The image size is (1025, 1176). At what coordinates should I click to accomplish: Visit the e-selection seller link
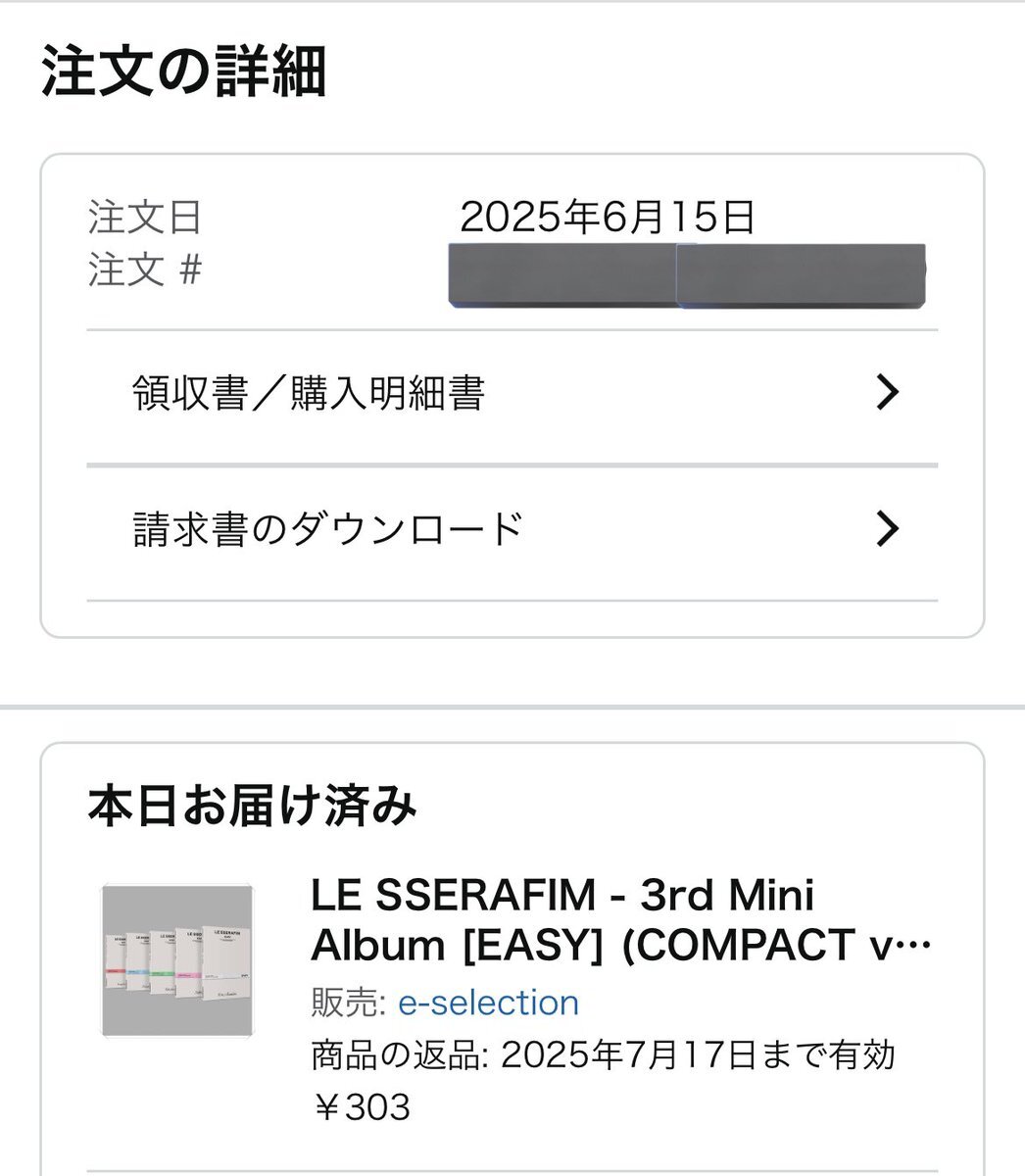tap(488, 1003)
